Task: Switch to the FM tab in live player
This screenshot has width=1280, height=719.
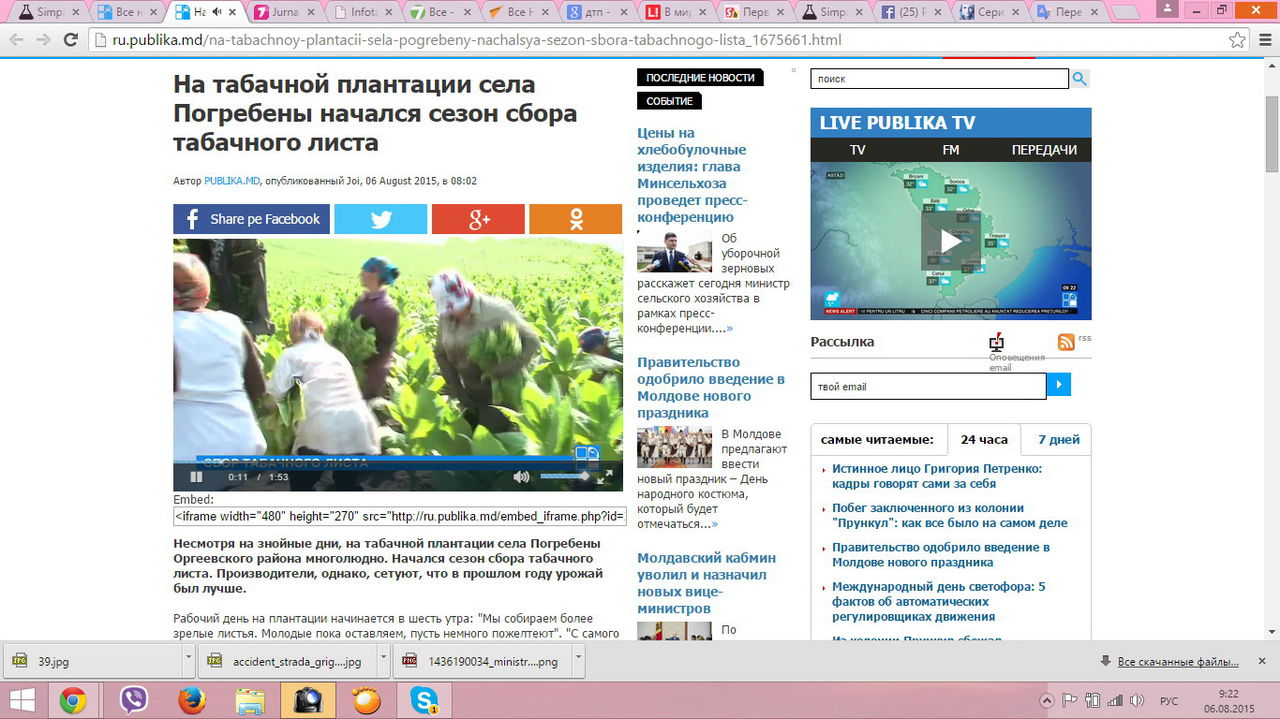Action: [x=950, y=150]
